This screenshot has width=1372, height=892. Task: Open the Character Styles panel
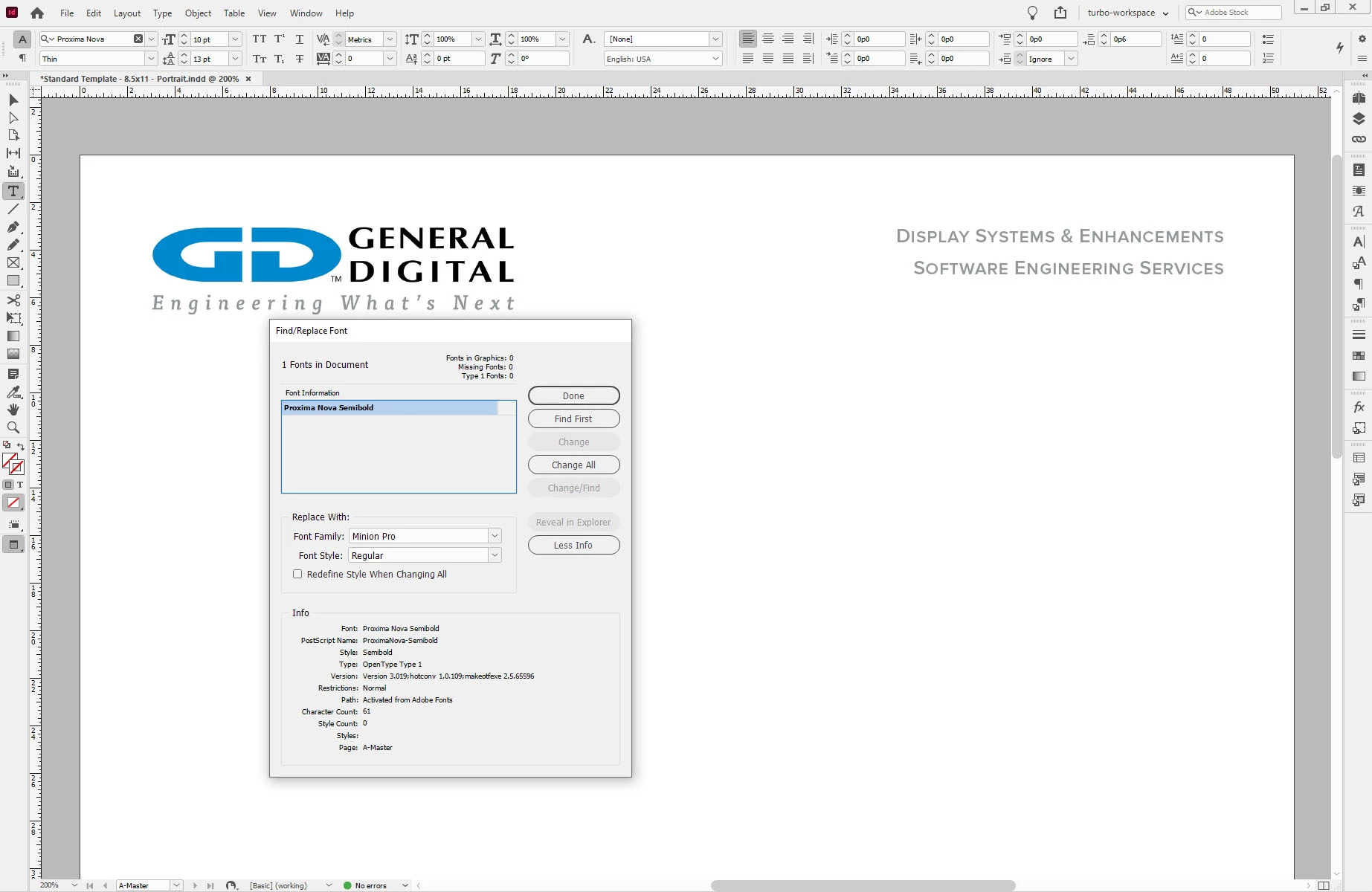(x=1359, y=262)
